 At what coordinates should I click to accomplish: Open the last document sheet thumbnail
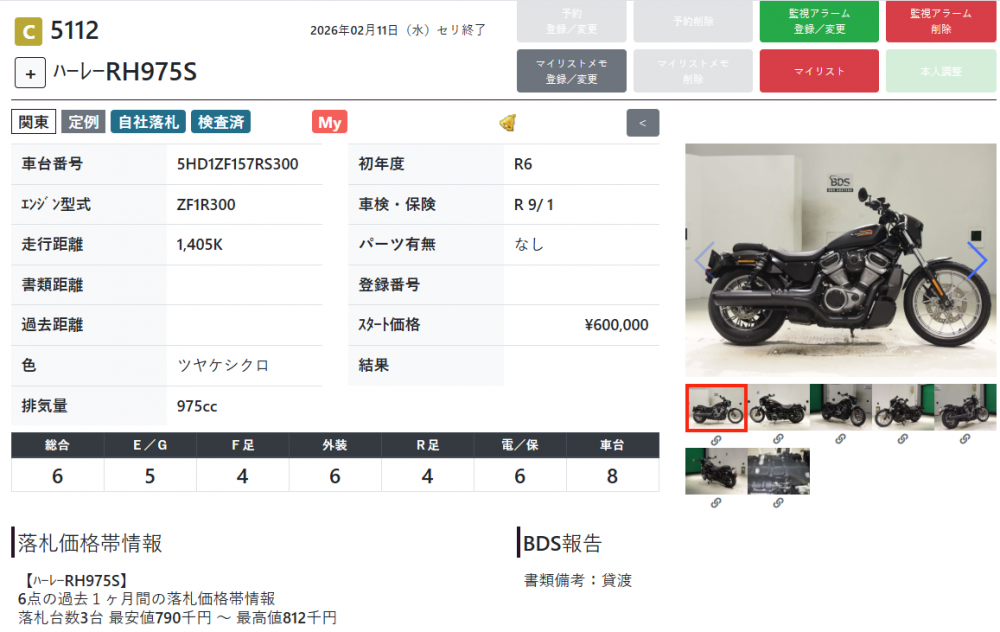click(x=779, y=471)
